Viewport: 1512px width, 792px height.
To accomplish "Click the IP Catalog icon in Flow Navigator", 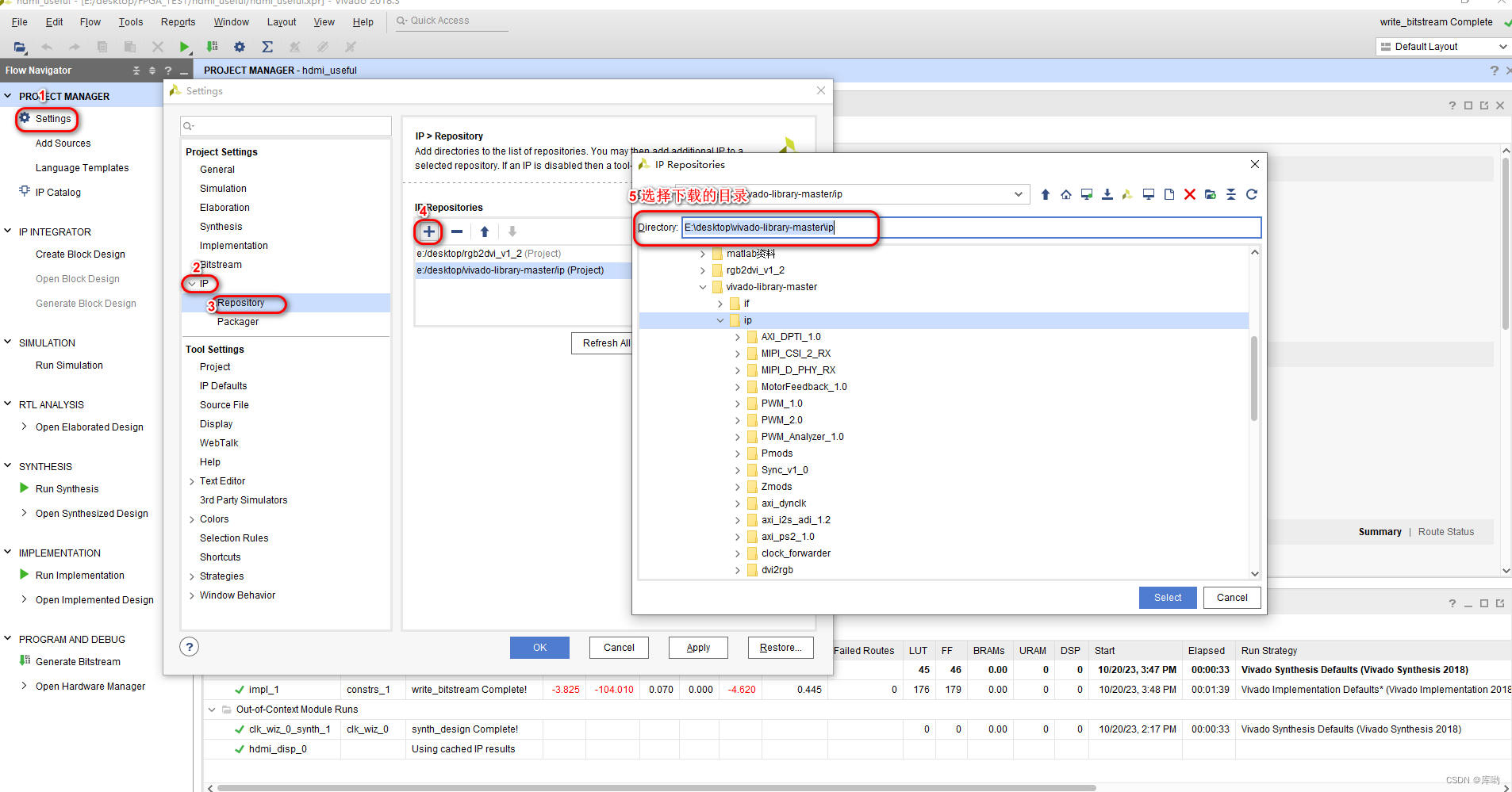I will pyautogui.click(x=25, y=191).
